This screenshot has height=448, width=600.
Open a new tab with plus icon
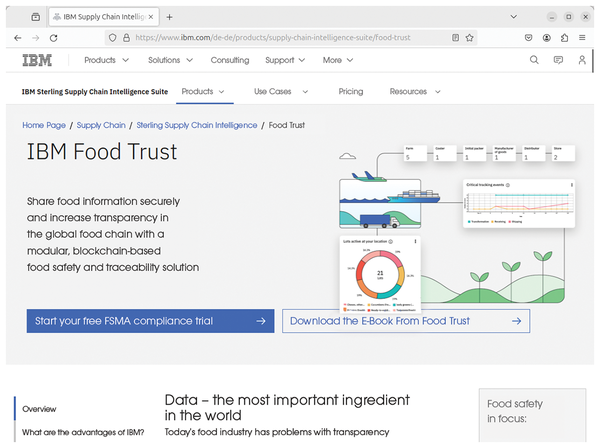[x=170, y=17]
